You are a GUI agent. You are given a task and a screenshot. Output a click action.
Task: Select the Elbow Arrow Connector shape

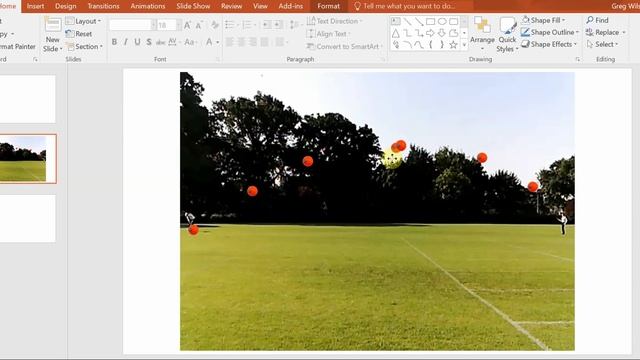tap(419, 33)
